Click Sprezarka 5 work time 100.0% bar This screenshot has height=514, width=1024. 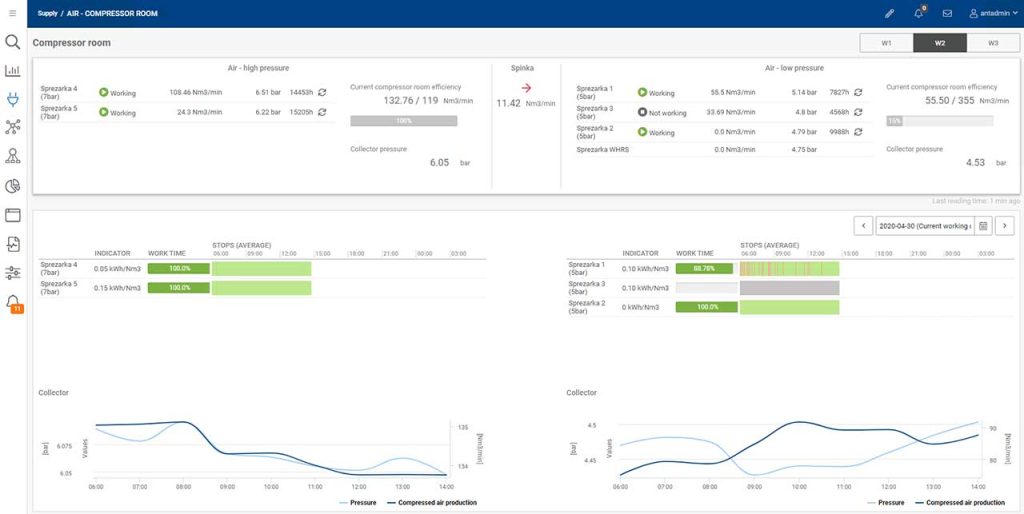(x=179, y=288)
